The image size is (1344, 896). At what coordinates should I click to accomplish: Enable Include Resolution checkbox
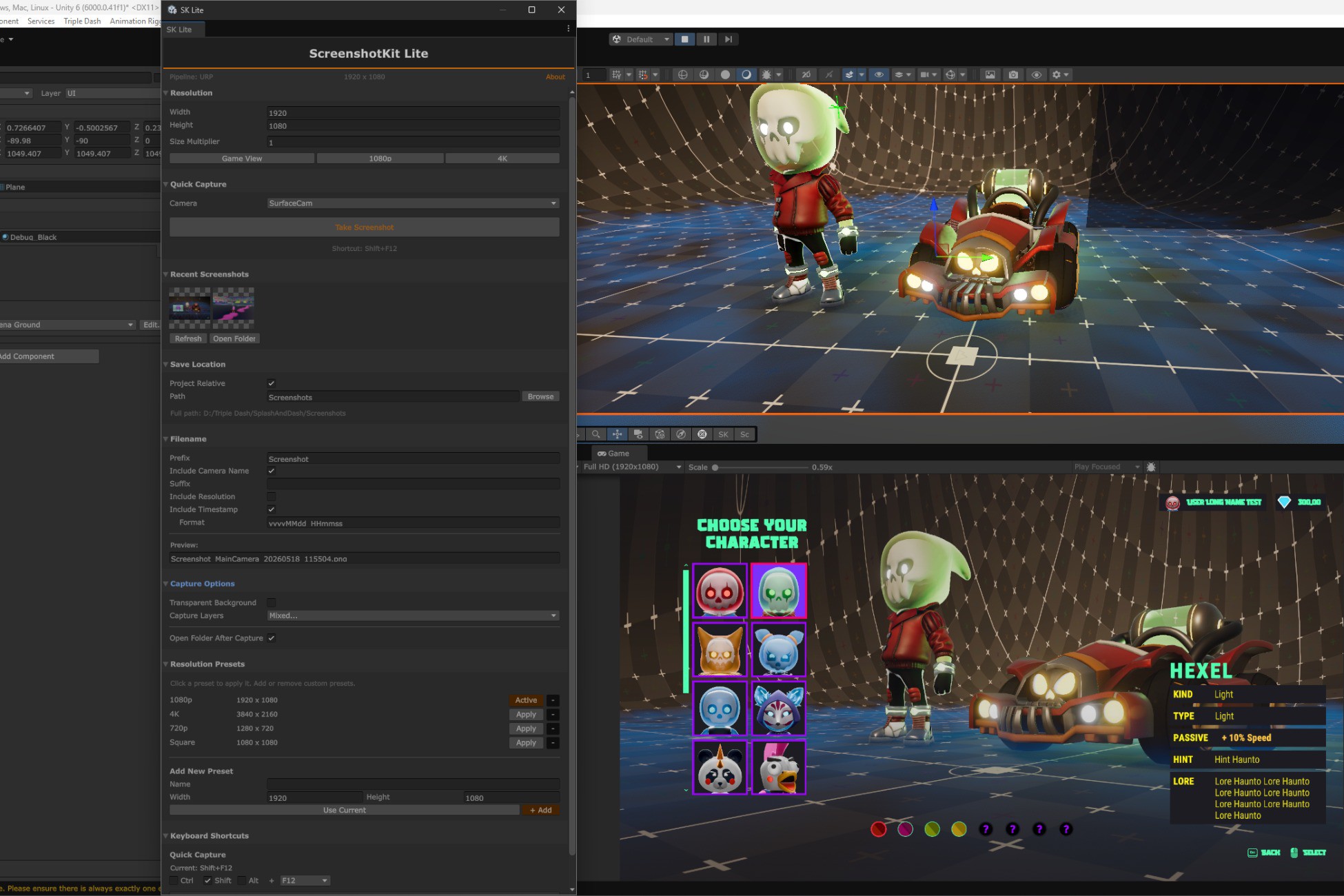pos(272,496)
